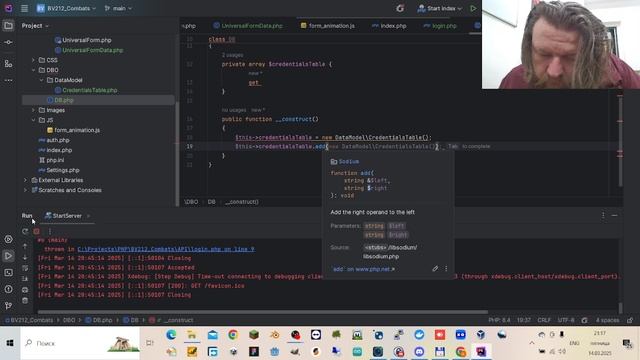
Task: Click the PhpStorm logo icon
Action: coord(8,8)
